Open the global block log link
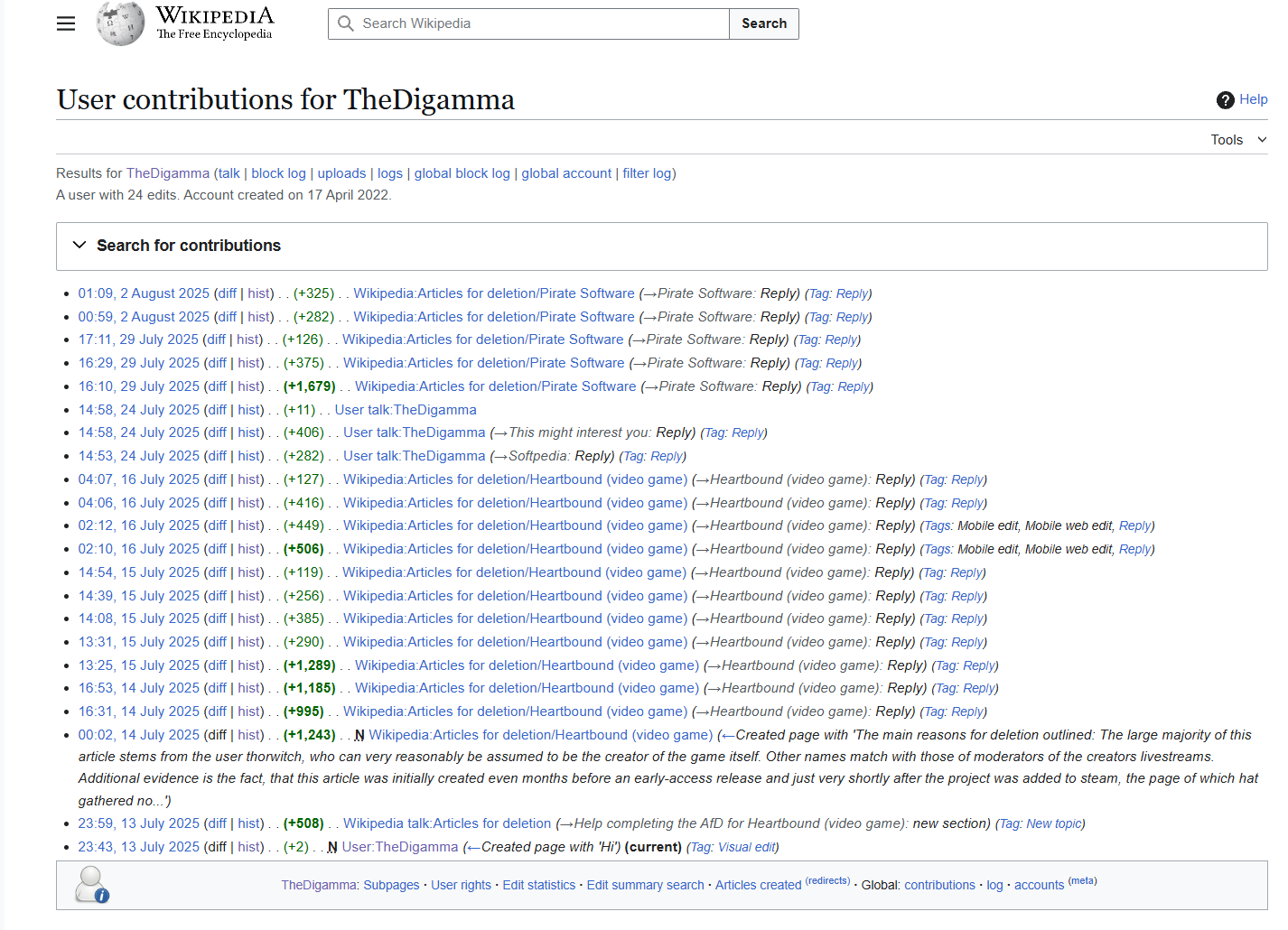This screenshot has height=930, width=1288. [462, 173]
